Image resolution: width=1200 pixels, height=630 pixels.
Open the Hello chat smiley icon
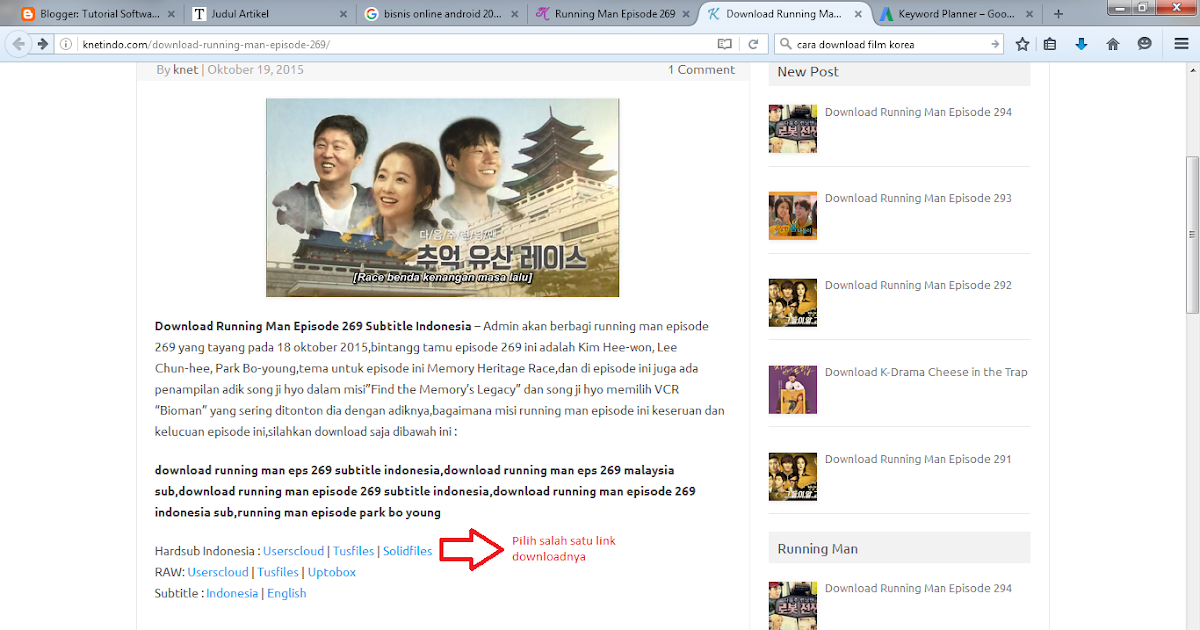(1145, 44)
